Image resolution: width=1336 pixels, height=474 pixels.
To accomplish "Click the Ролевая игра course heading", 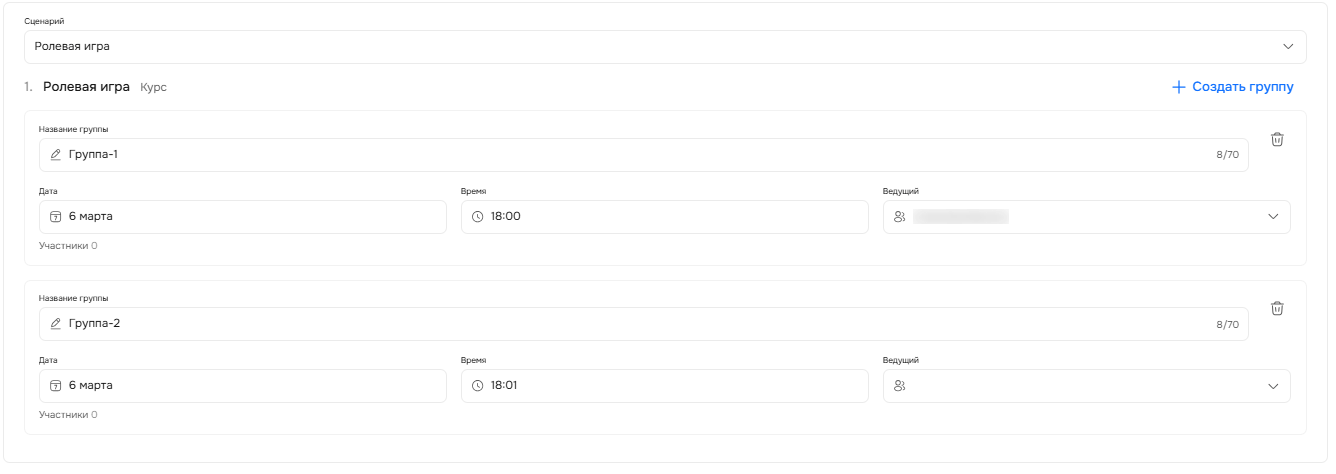I will (86, 87).
